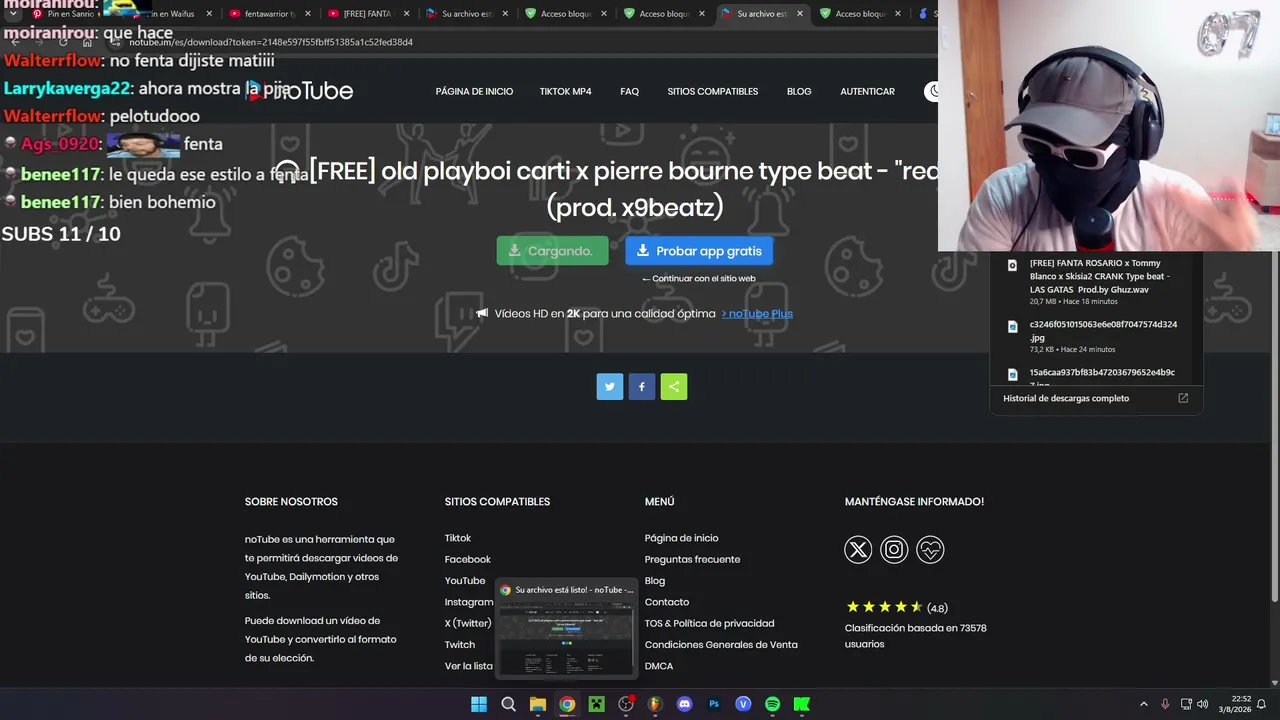Click the heart-pulse status icon

pyautogui.click(x=930, y=549)
